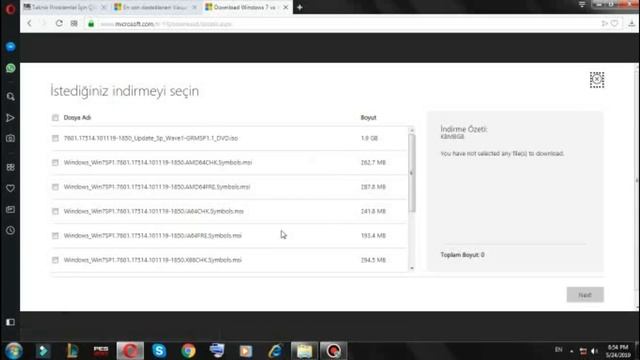
Task: Click the 262.7 MB size value
Action: point(373,162)
